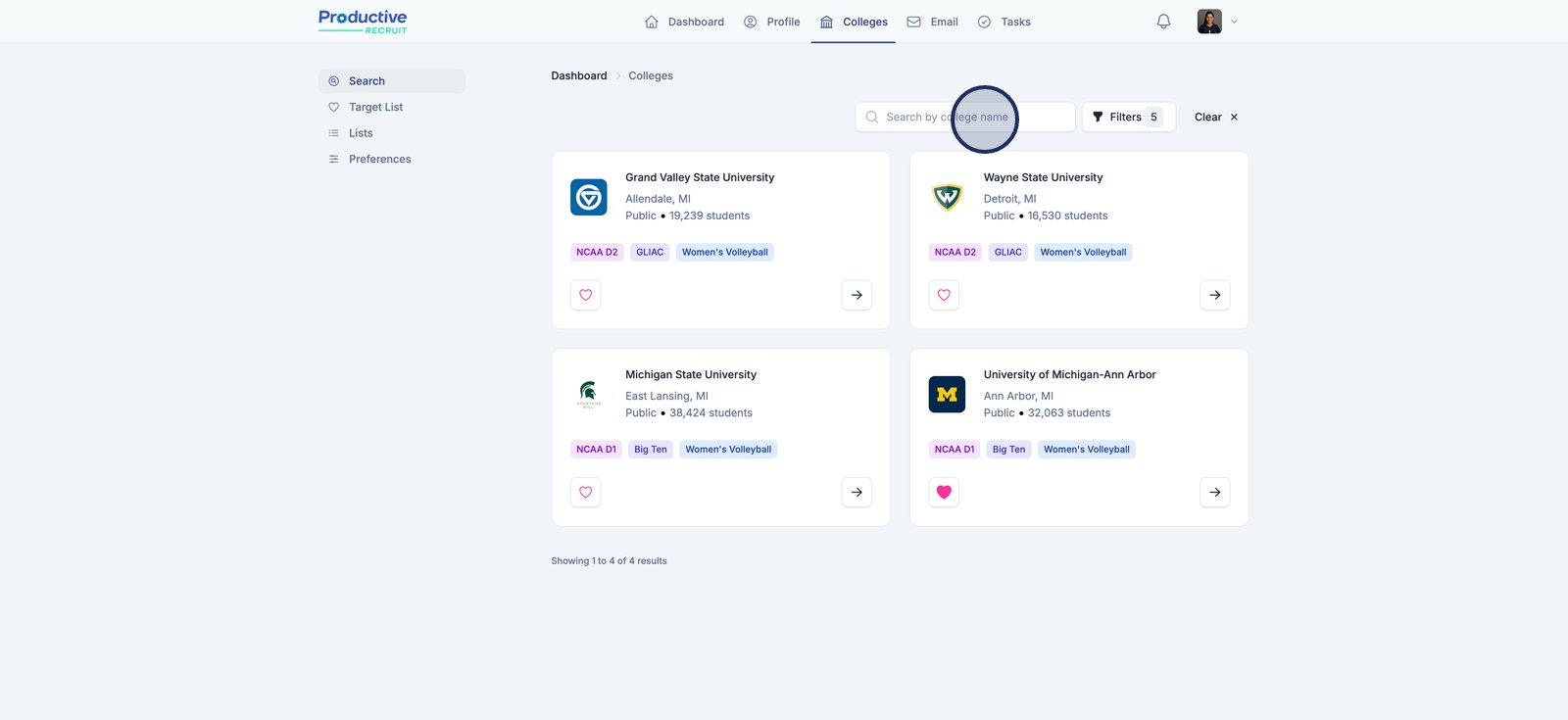Add Michigan State University to favorites
This screenshot has width=1568, height=720.
click(586, 492)
